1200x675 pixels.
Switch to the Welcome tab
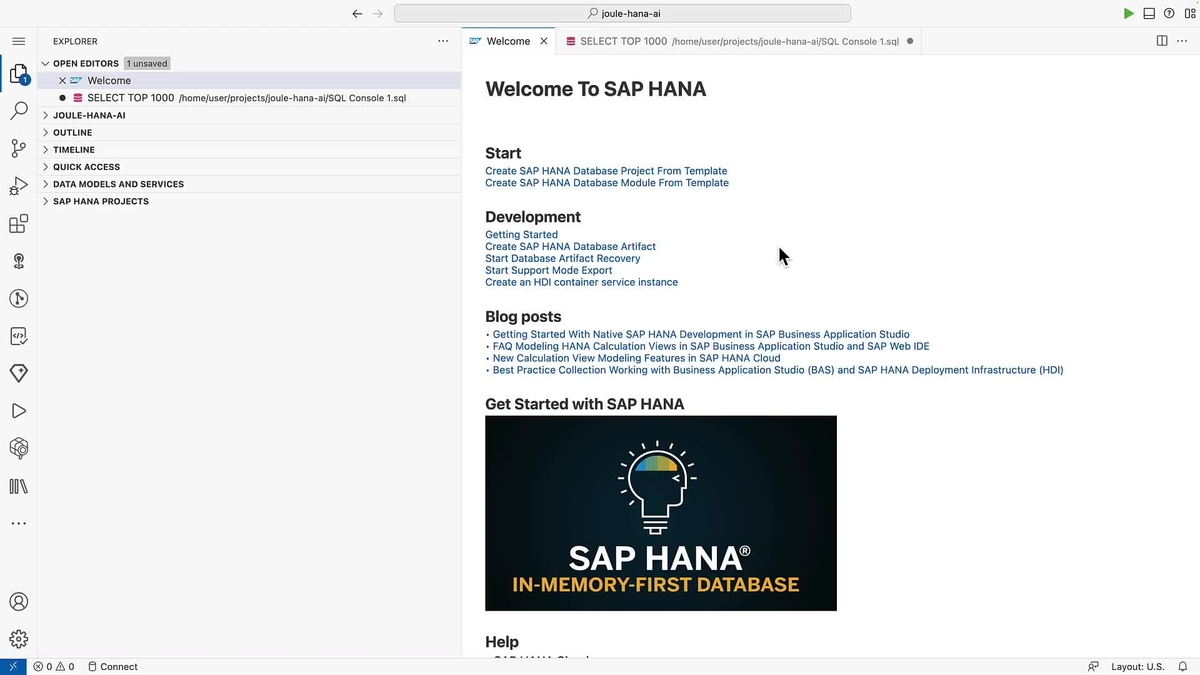coord(509,41)
